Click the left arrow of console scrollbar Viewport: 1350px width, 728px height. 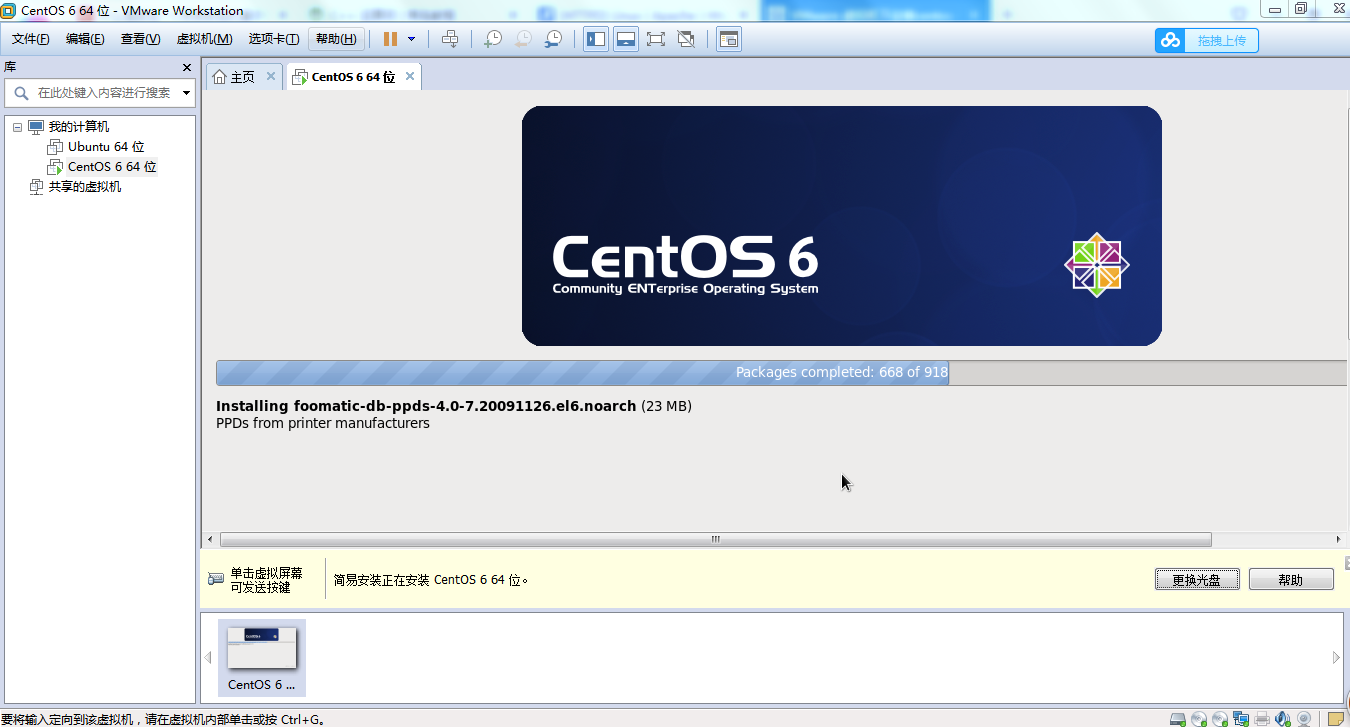[209, 539]
